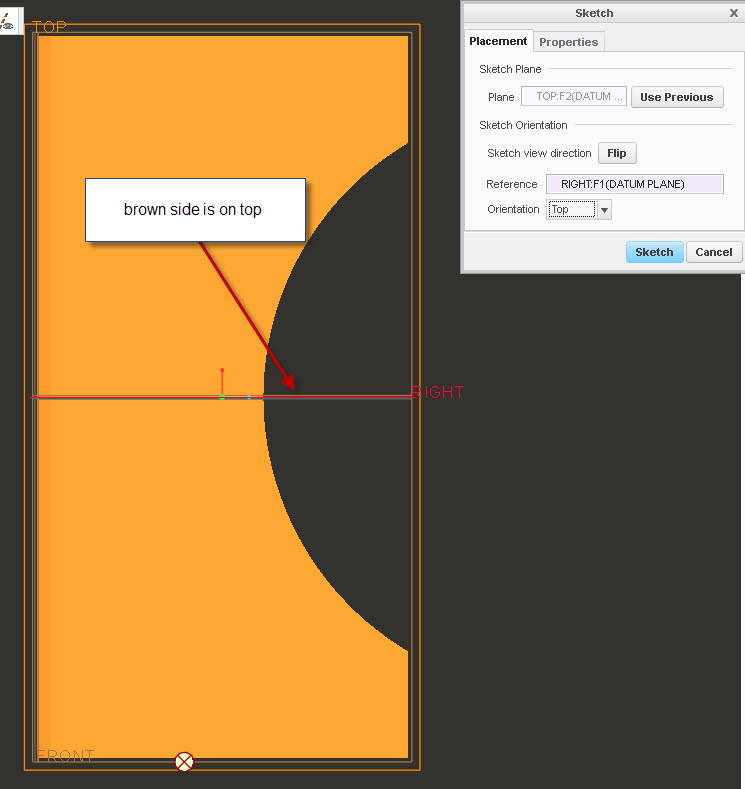The image size is (745, 789).
Task: Open the Properties tab
Action: [568, 42]
